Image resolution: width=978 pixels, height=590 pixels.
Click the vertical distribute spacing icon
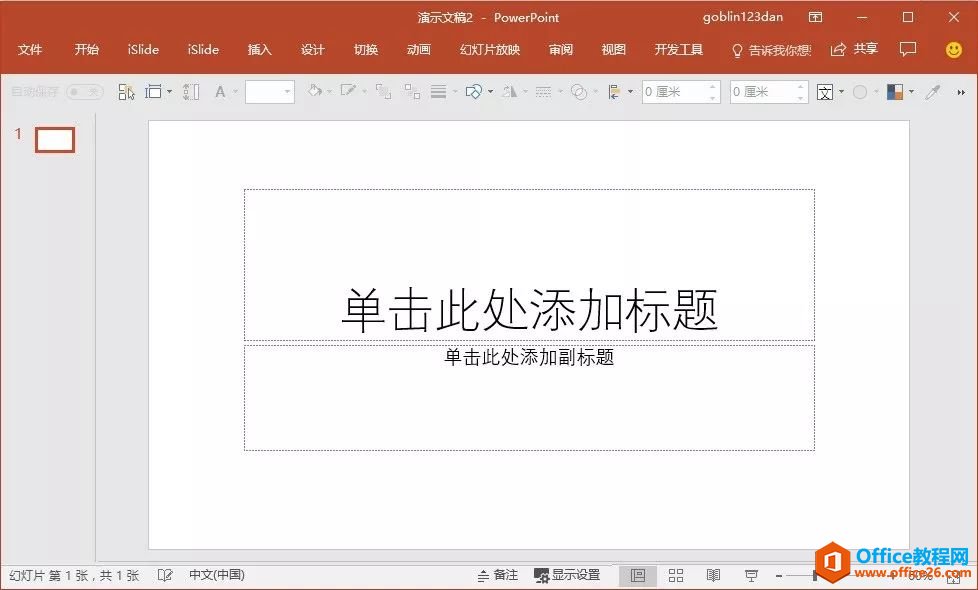point(191,92)
